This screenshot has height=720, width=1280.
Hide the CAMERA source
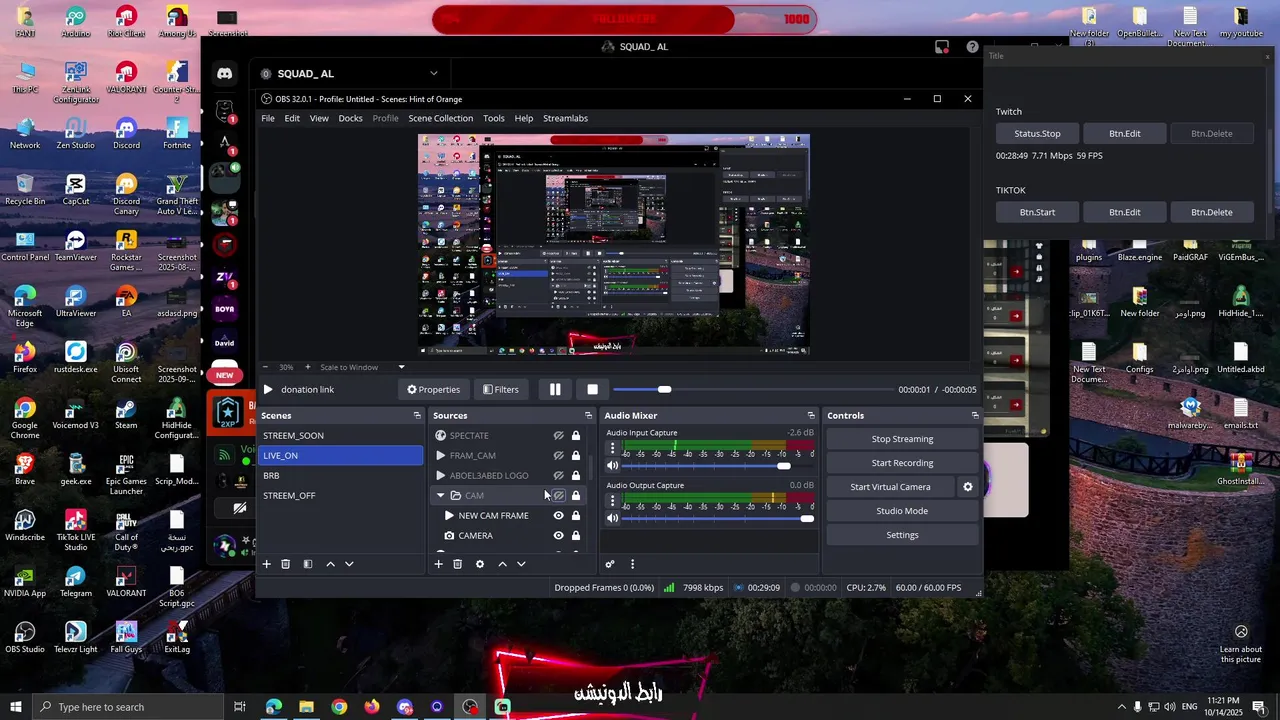(559, 536)
